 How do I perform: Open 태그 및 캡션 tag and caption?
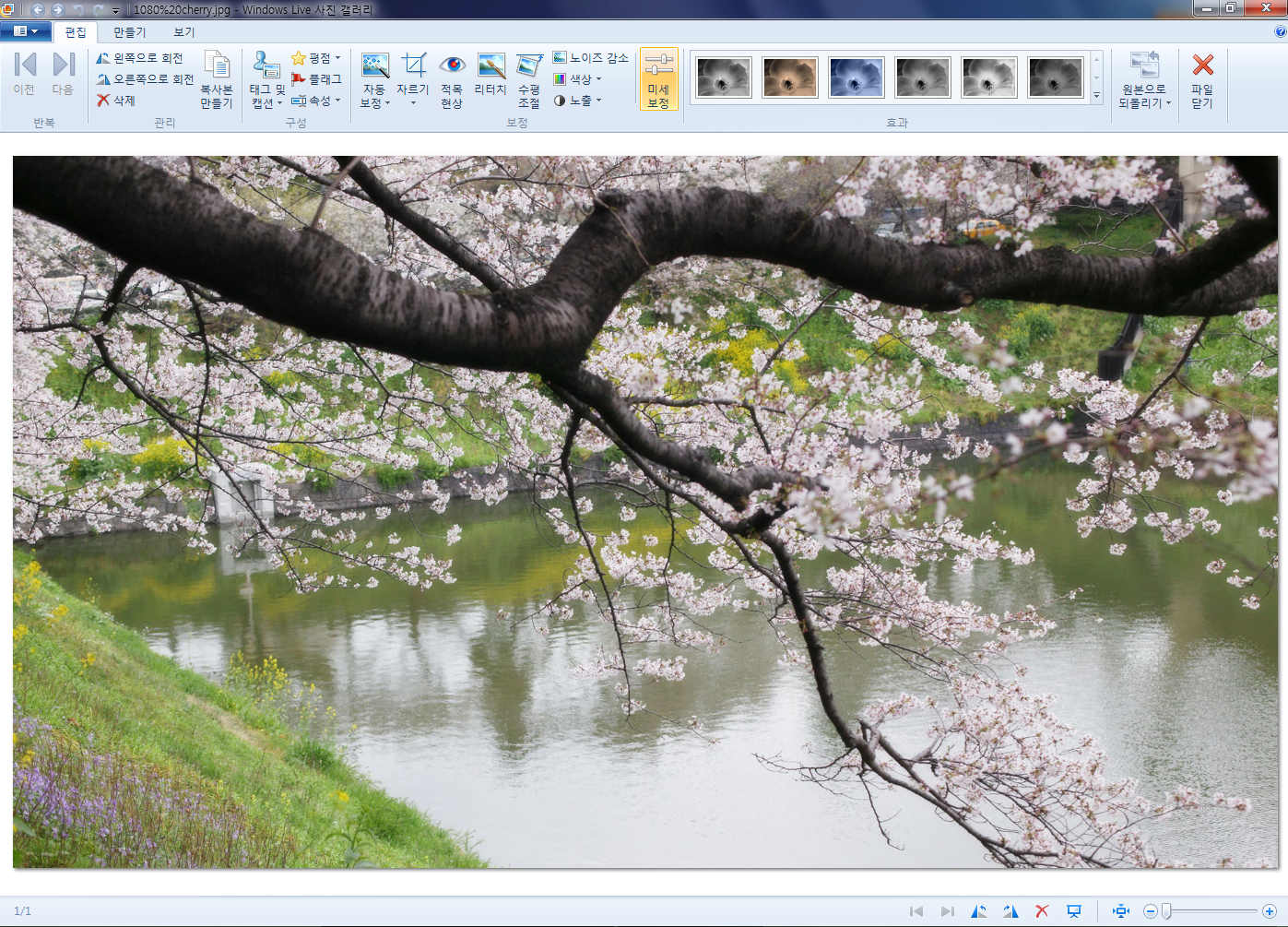click(267, 80)
